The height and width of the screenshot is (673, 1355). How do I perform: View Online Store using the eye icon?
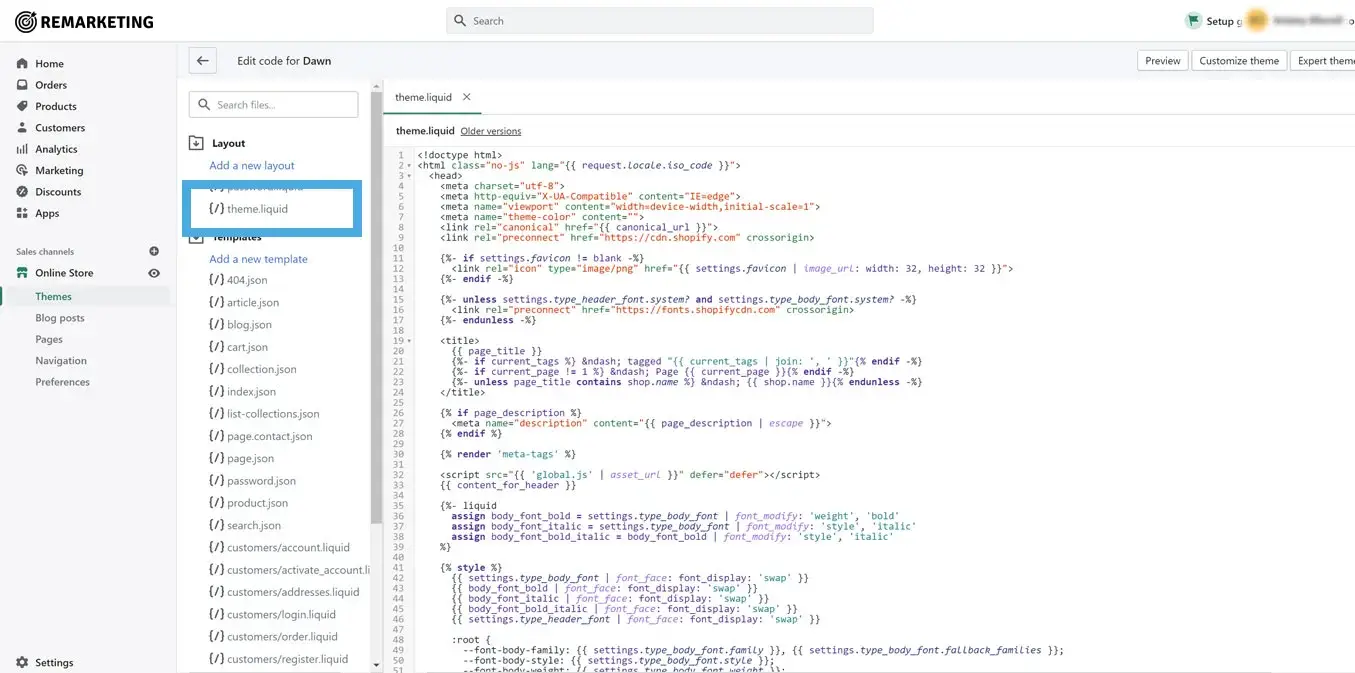(154, 273)
